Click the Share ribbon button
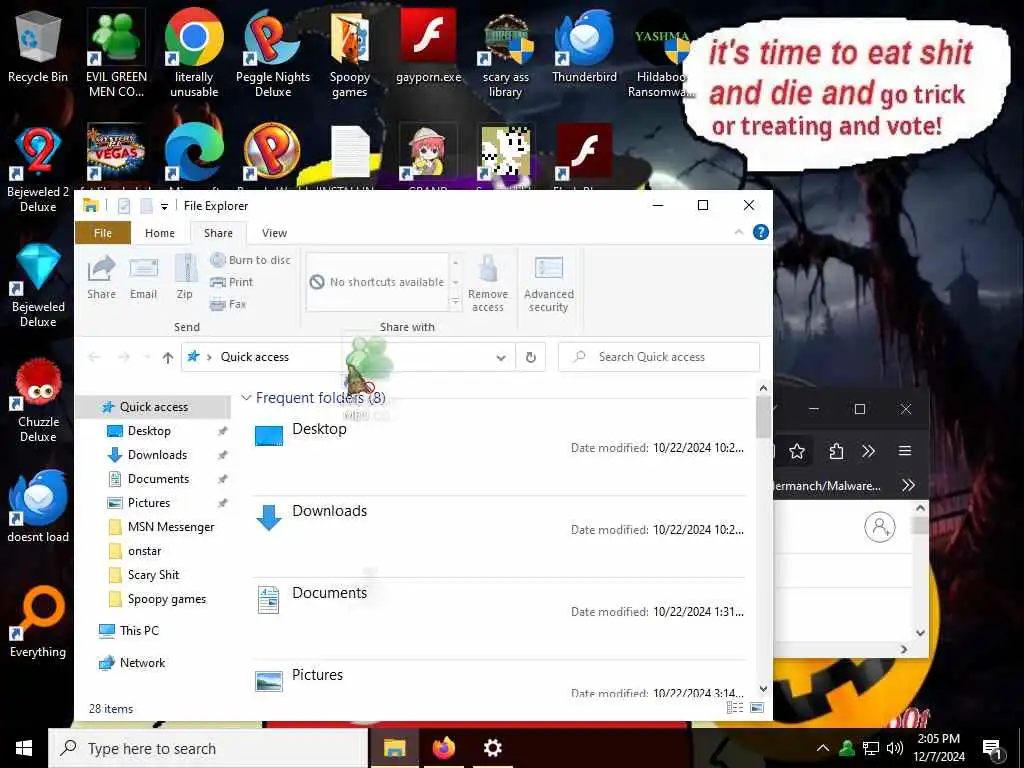Screen dimensions: 1024x768 (x=101, y=278)
